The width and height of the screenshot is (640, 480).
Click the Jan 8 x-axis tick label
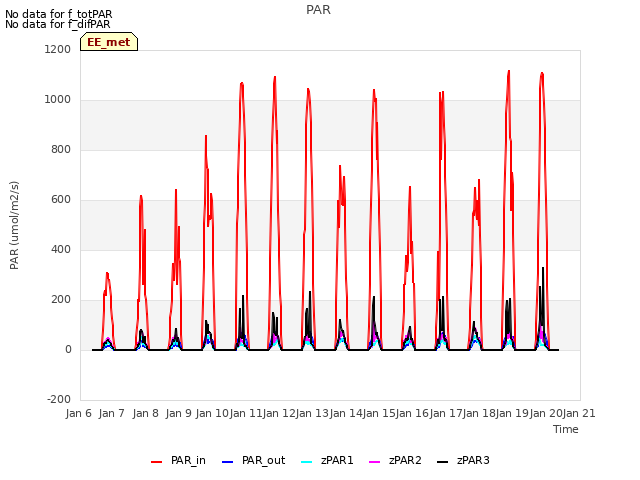[146, 413]
